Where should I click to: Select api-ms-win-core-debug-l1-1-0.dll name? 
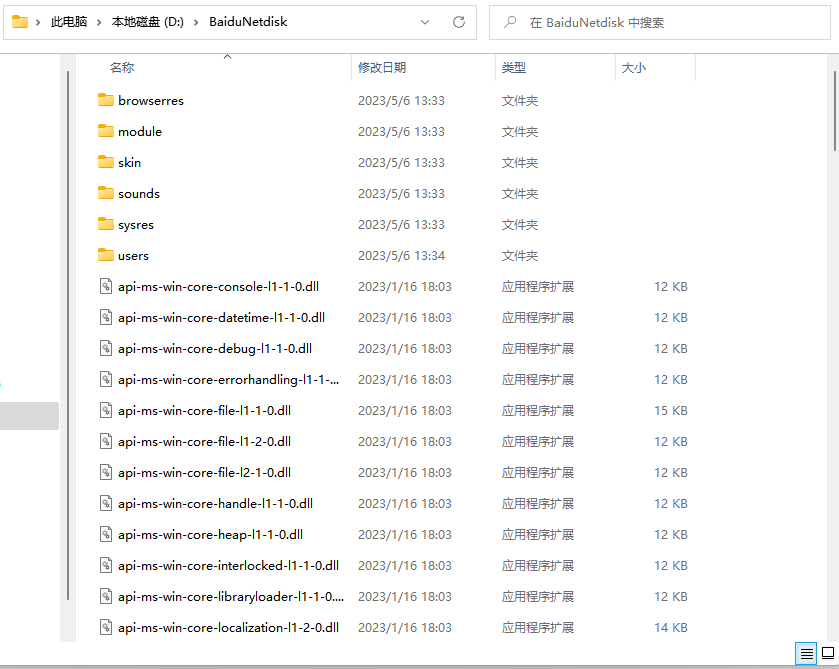[215, 349]
